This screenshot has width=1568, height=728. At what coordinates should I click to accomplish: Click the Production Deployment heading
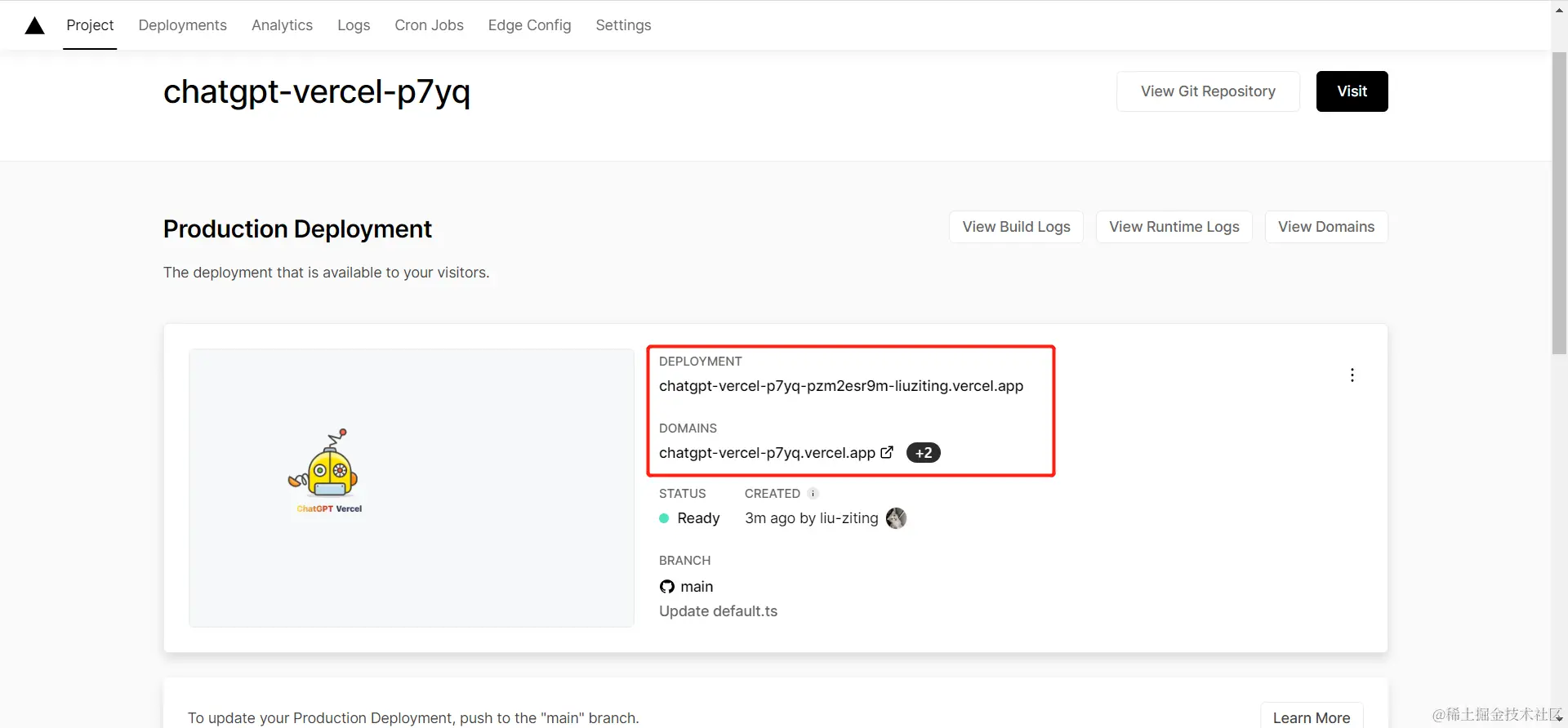tap(297, 229)
